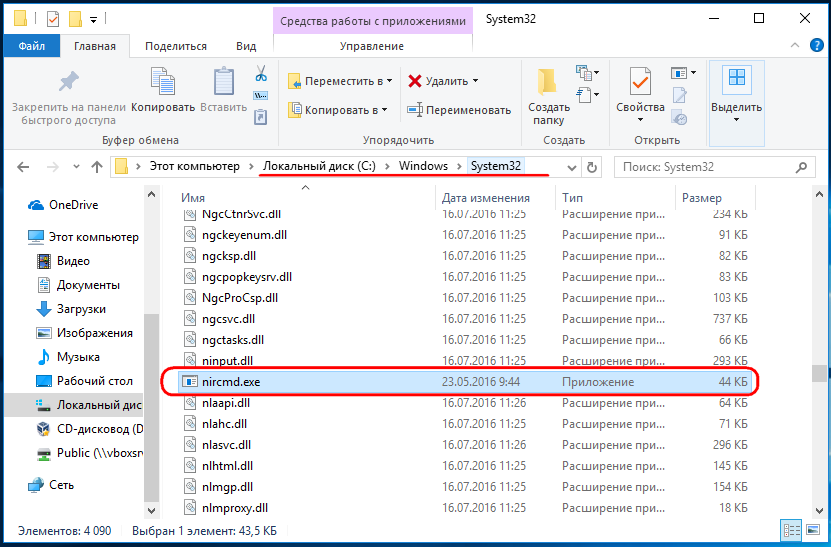The image size is (831, 547).
Task: Open recent locations dropdown arrow
Action: tap(76, 167)
